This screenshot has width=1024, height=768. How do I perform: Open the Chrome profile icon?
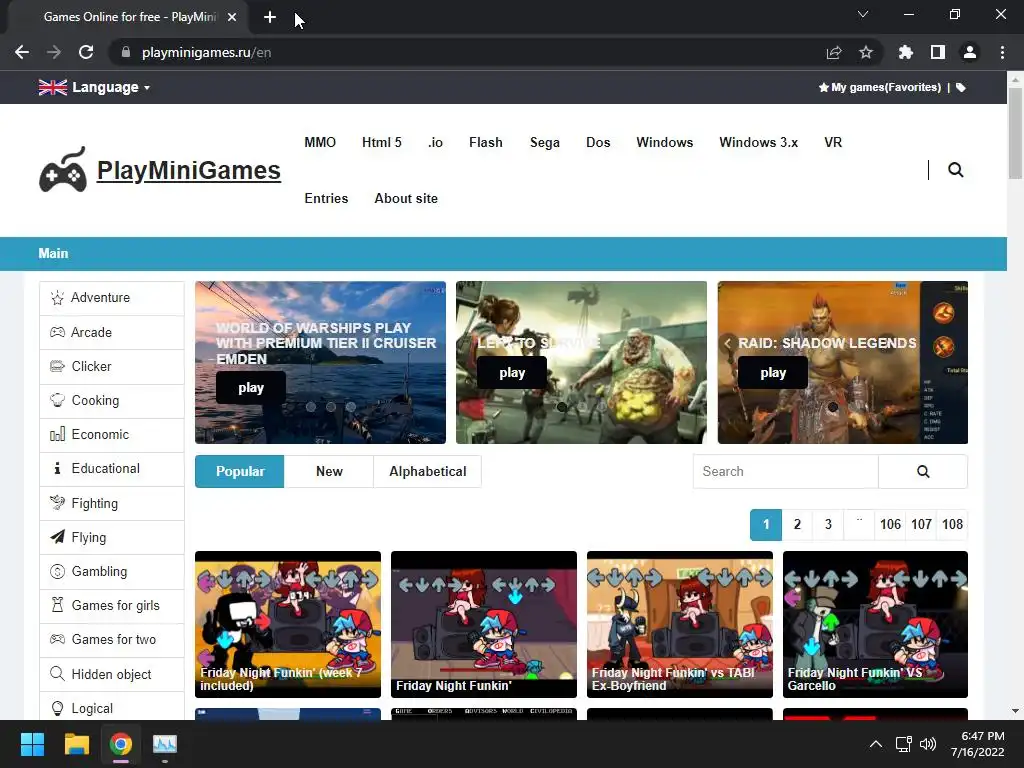(x=970, y=52)
